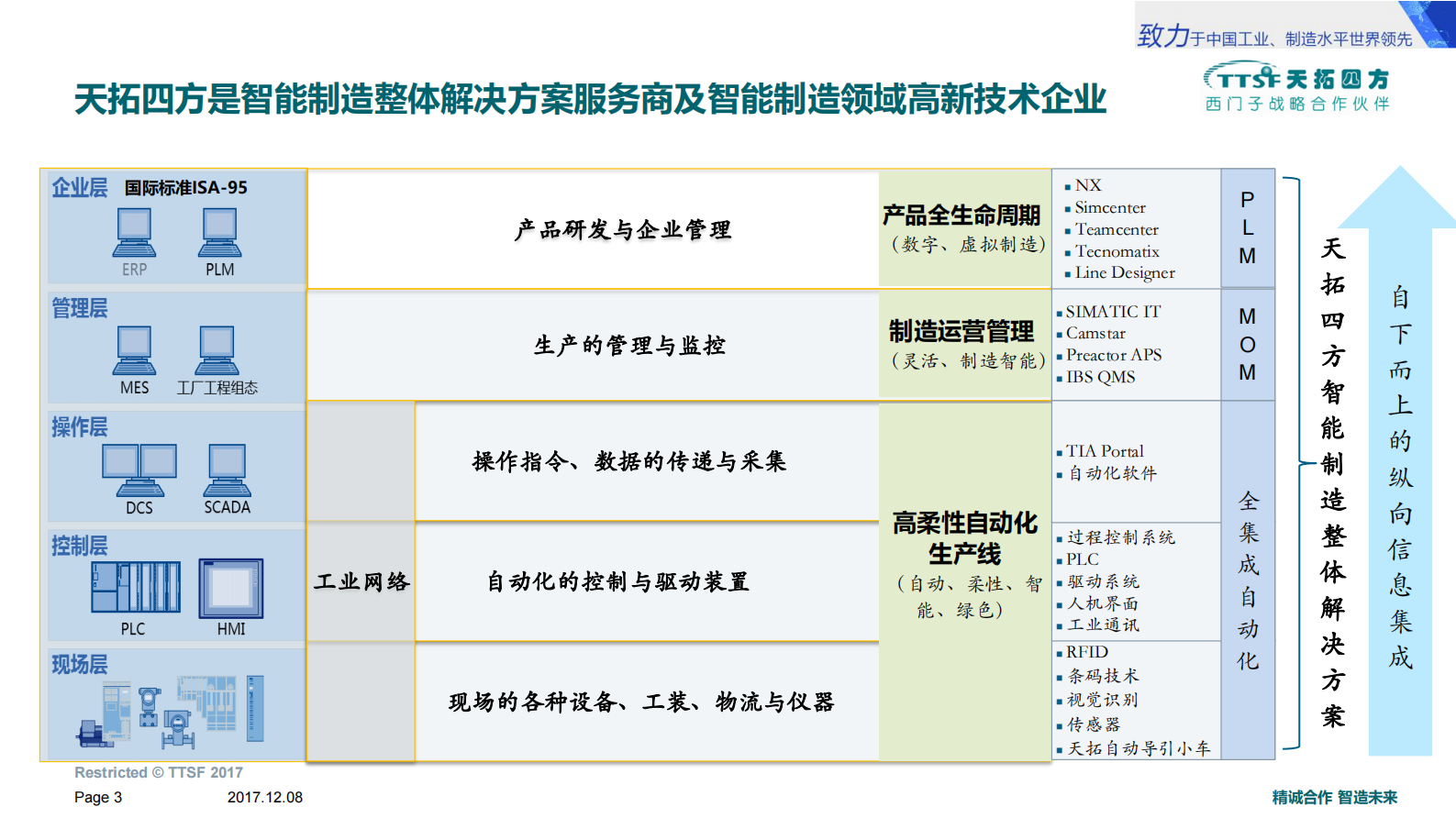Click the SCADA computer icon
Image resolution: width=1456 pixels, height=818 pixels.
coord(227,470)
